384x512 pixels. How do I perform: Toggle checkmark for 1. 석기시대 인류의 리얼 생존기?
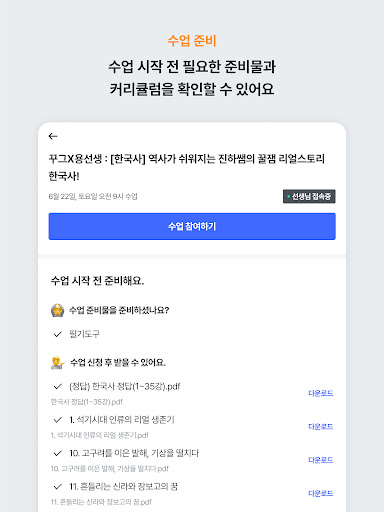click(58, 420)
